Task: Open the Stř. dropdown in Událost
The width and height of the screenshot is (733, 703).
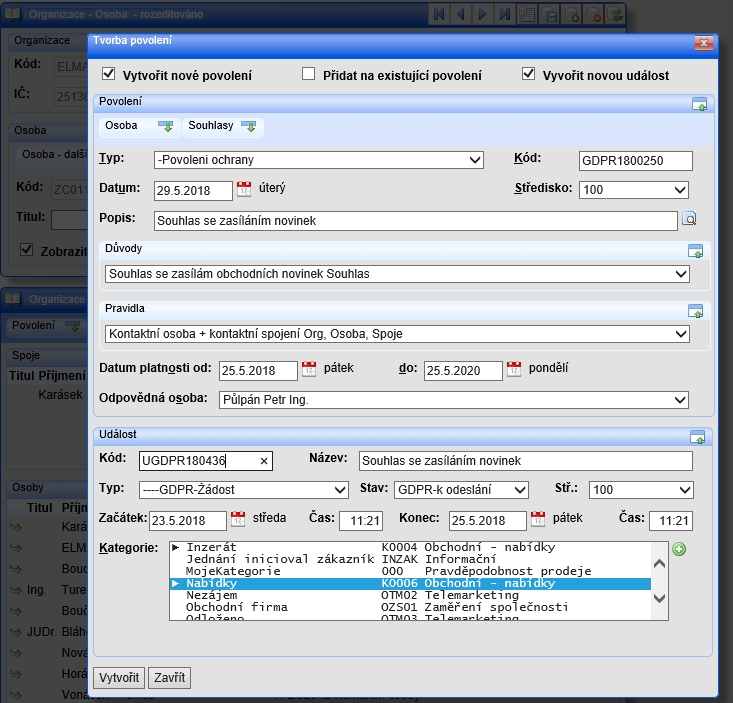Action: 641,490
